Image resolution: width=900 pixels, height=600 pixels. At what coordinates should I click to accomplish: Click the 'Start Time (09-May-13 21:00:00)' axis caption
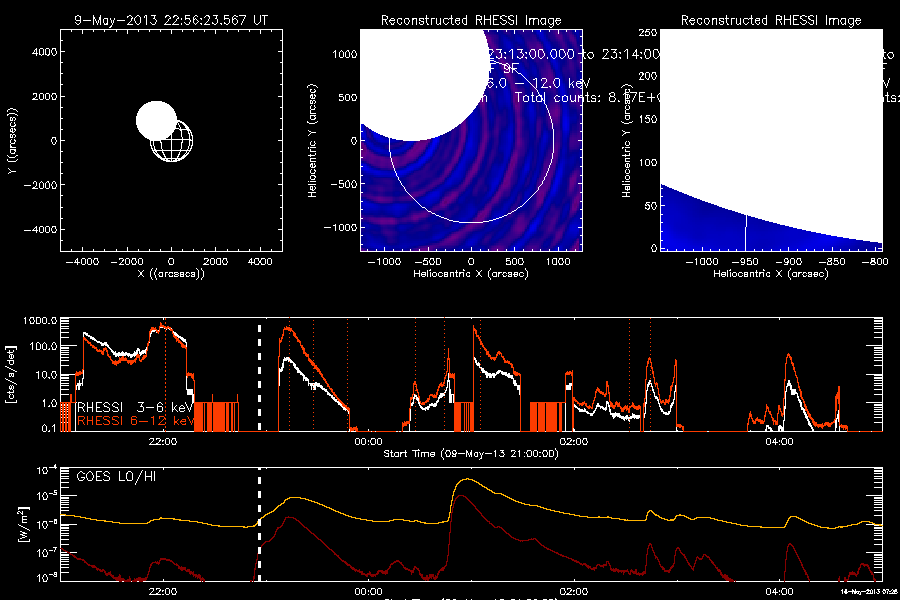471,454
